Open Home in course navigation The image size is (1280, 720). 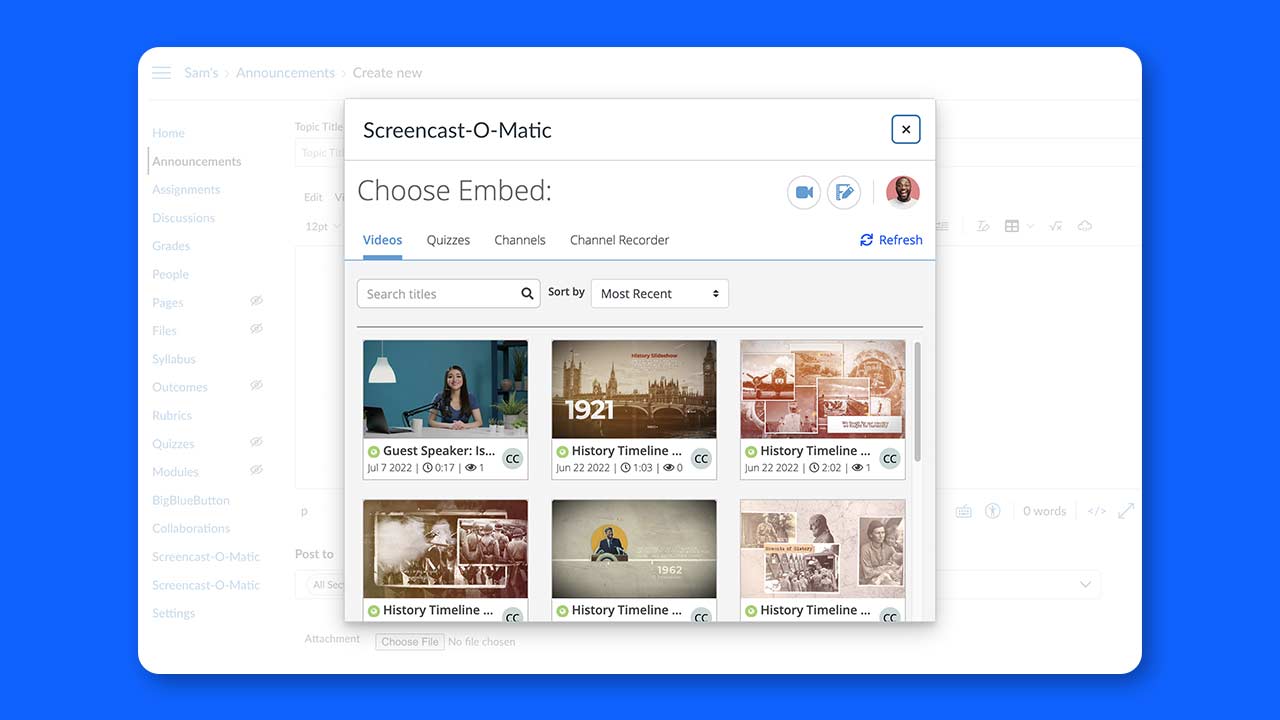pyautogui.click(x=168, y=133)
